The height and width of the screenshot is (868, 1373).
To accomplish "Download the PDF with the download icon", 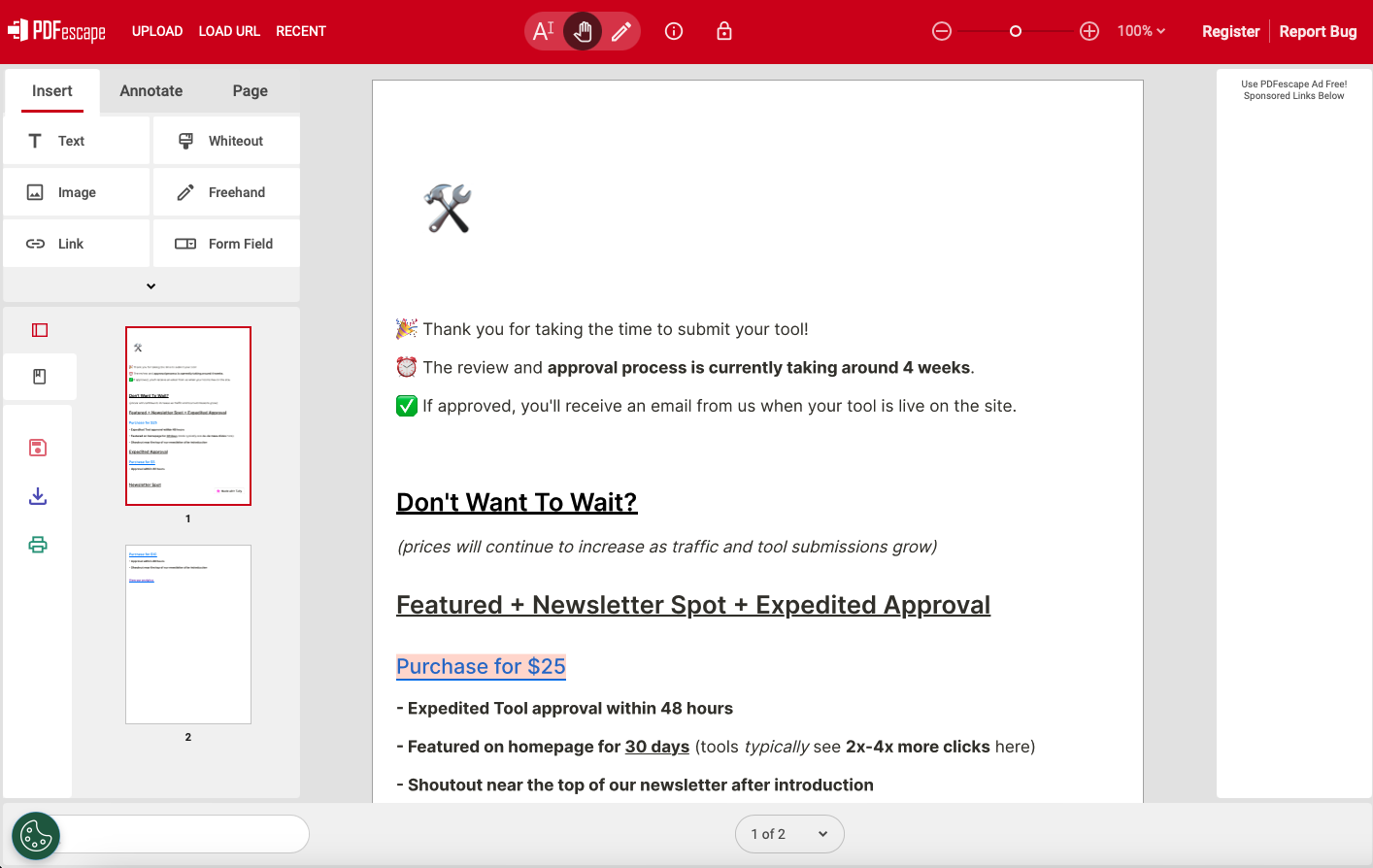I will pyautogui.click(x=38, y=496).
